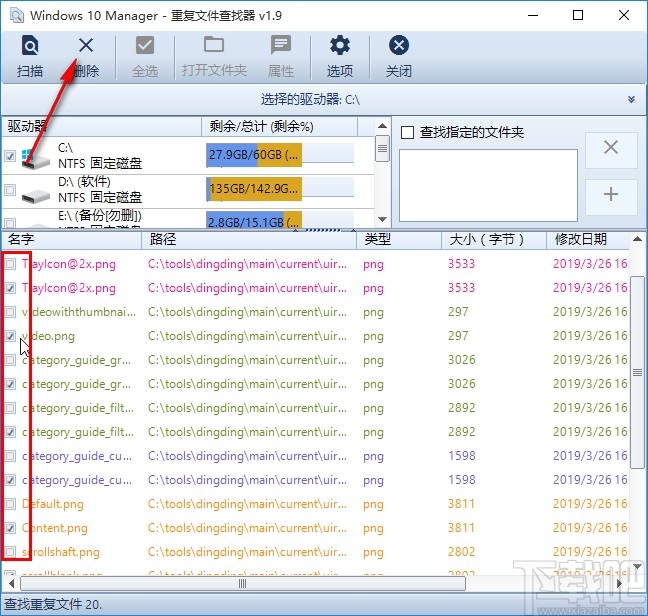Enable 查找指定的文件夹 checkbox

407,133
